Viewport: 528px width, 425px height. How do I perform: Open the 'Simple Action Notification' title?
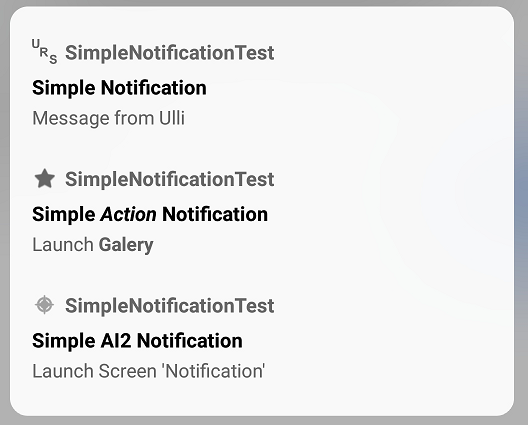[150, 215]
